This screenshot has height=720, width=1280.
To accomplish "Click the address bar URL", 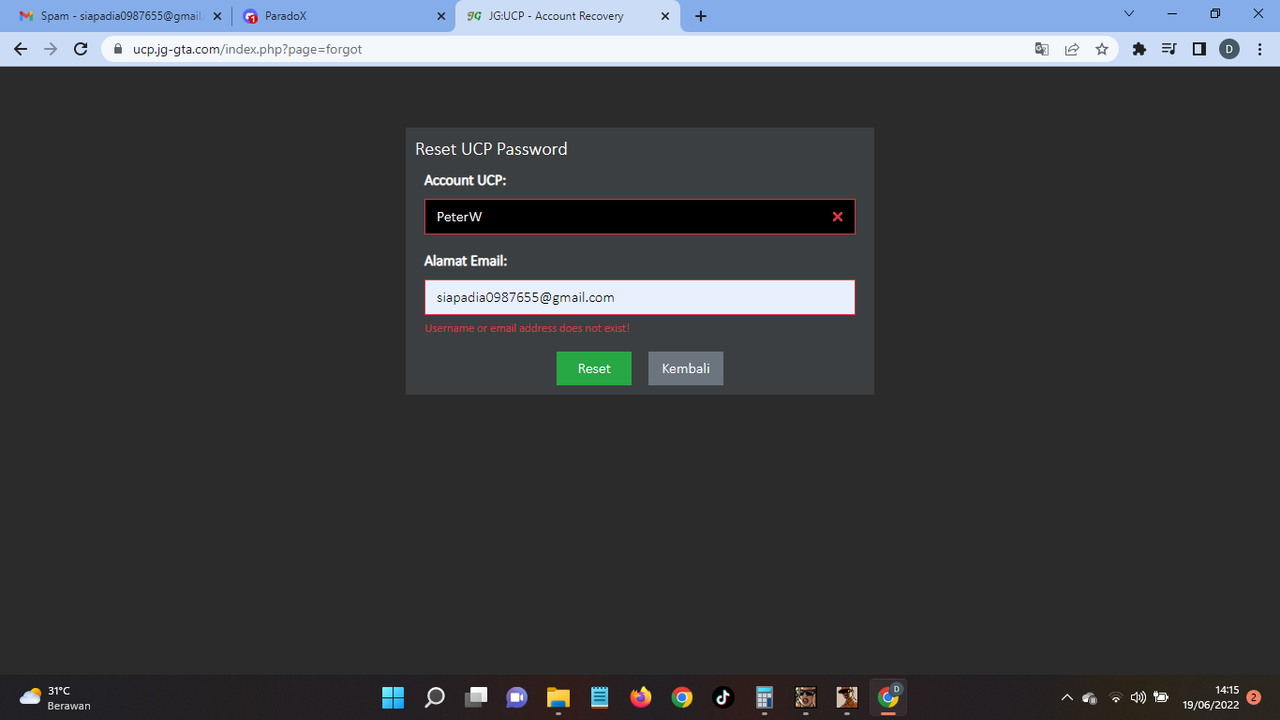I will point(248,49).
